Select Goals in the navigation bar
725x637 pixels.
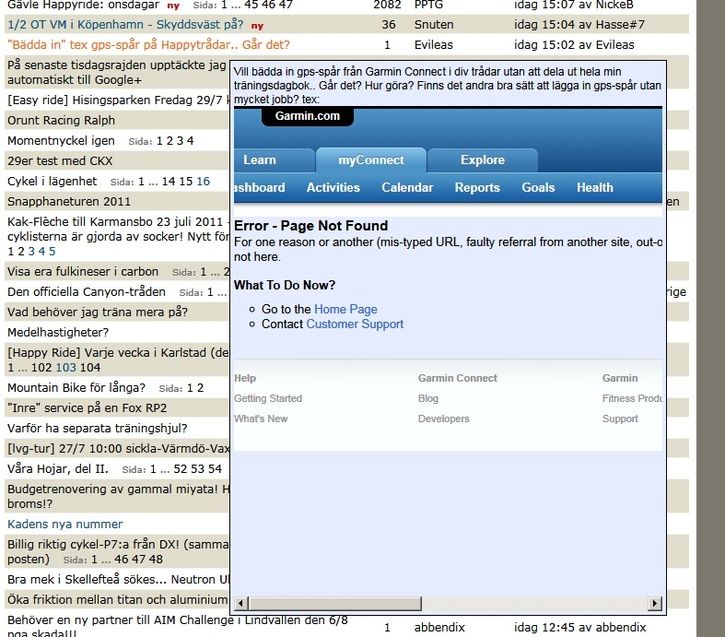point(538,187)
